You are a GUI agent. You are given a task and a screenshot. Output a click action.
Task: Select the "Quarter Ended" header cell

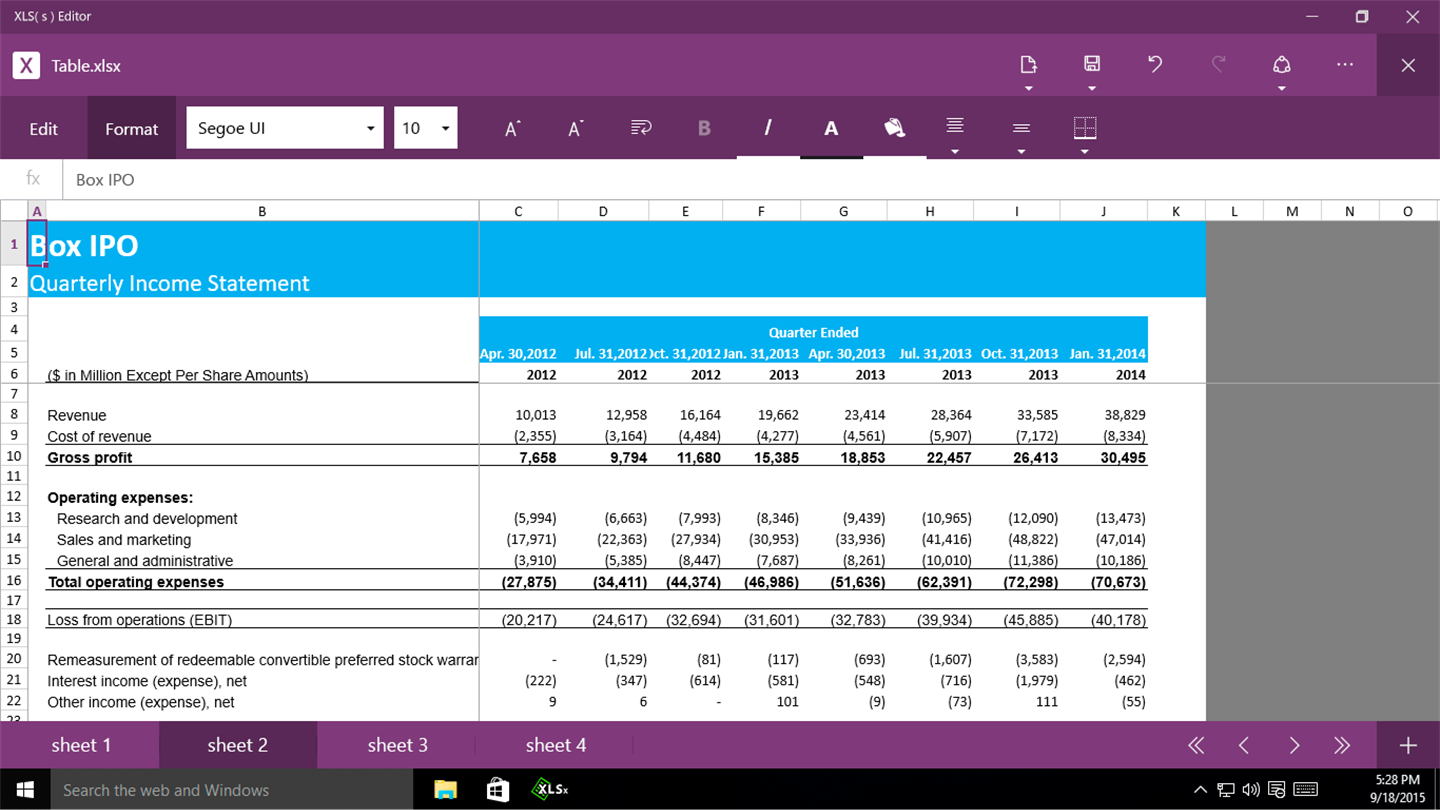813,332
